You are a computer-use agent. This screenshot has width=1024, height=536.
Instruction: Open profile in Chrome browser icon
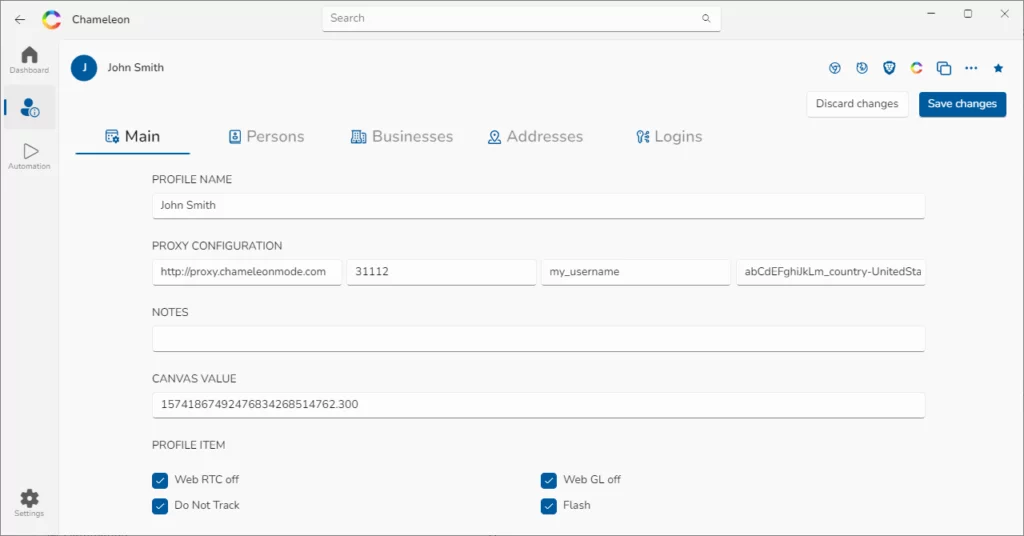835,68
